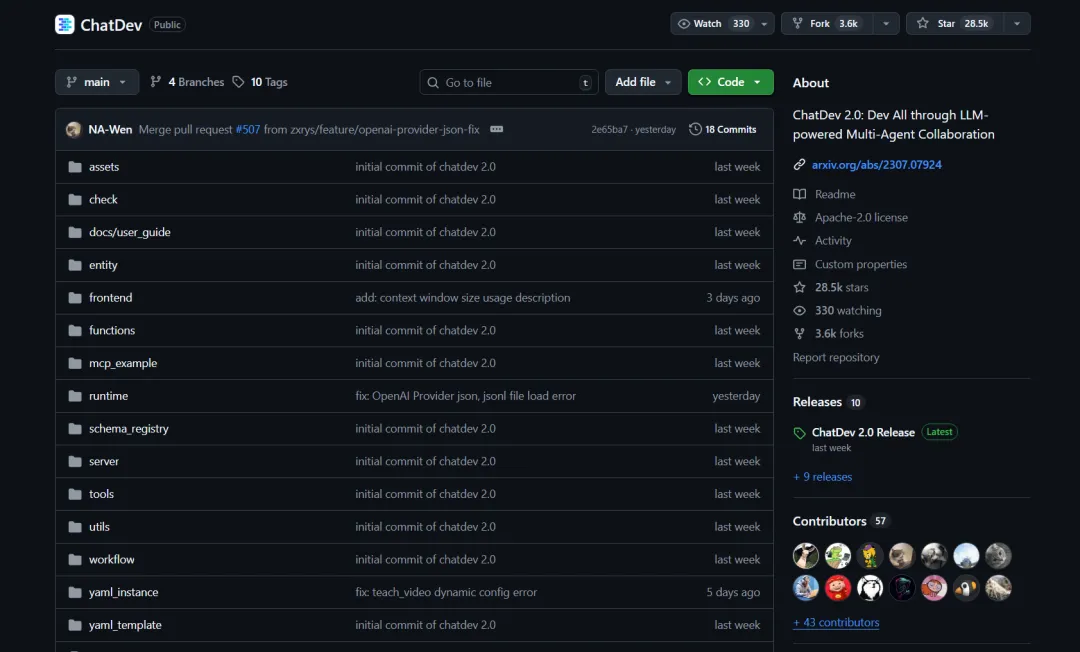Open the runtime folder
The height and width of the screenshot is (652, 1080).
[x=108, y=396]
